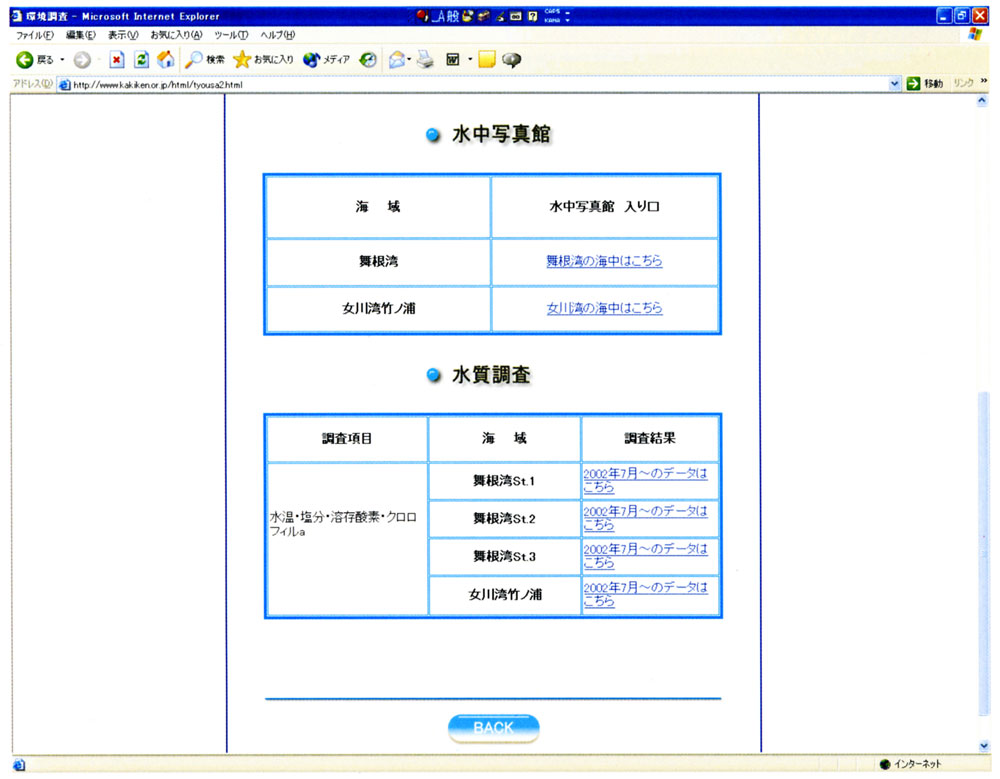1000x779 pixels.
Task: Click the IME CAPS KANA indicator
Action: coord(552,16)
